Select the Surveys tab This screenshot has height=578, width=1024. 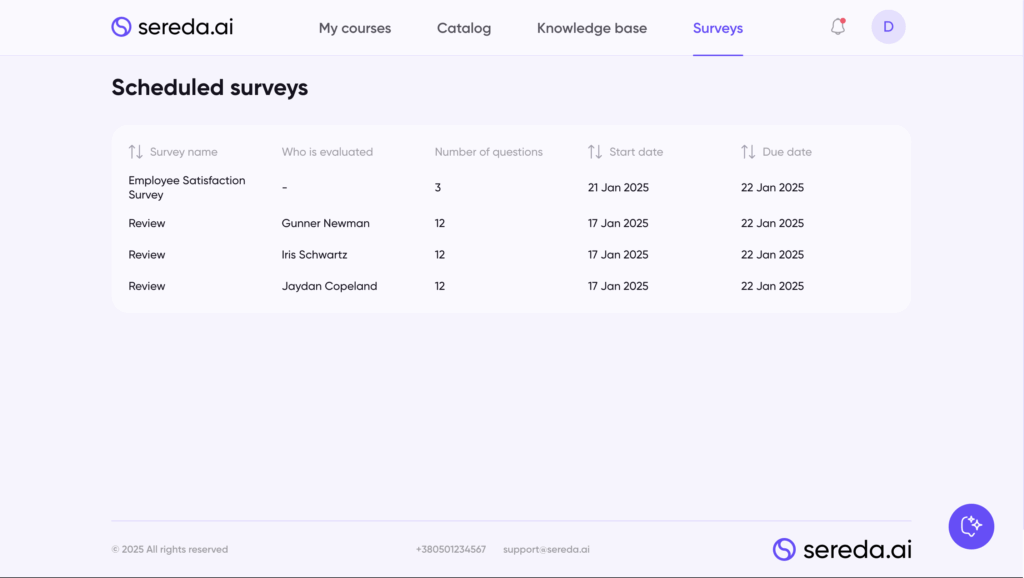pos(718,28)
